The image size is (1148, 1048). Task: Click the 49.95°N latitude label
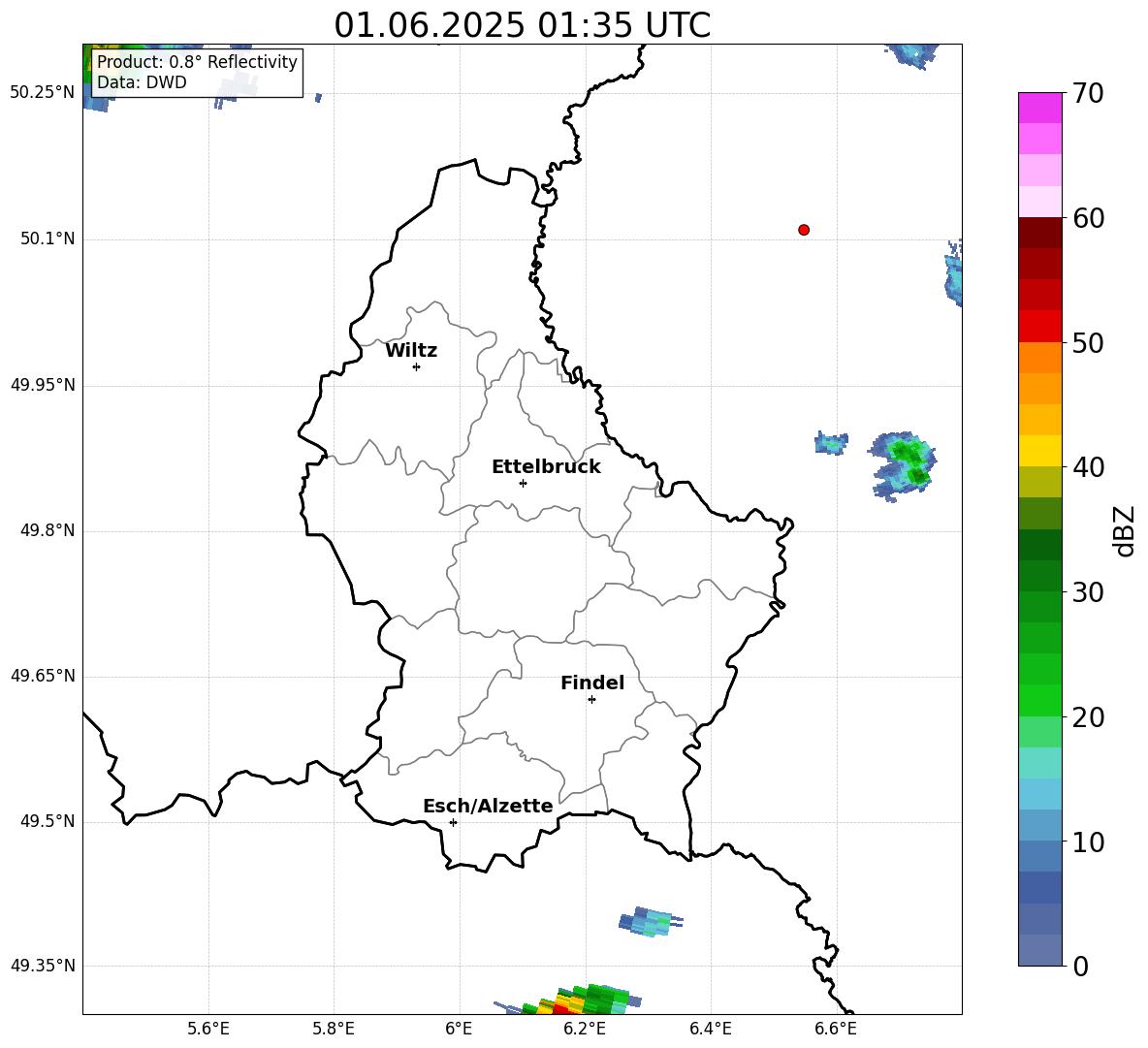[x=43, y=385]
